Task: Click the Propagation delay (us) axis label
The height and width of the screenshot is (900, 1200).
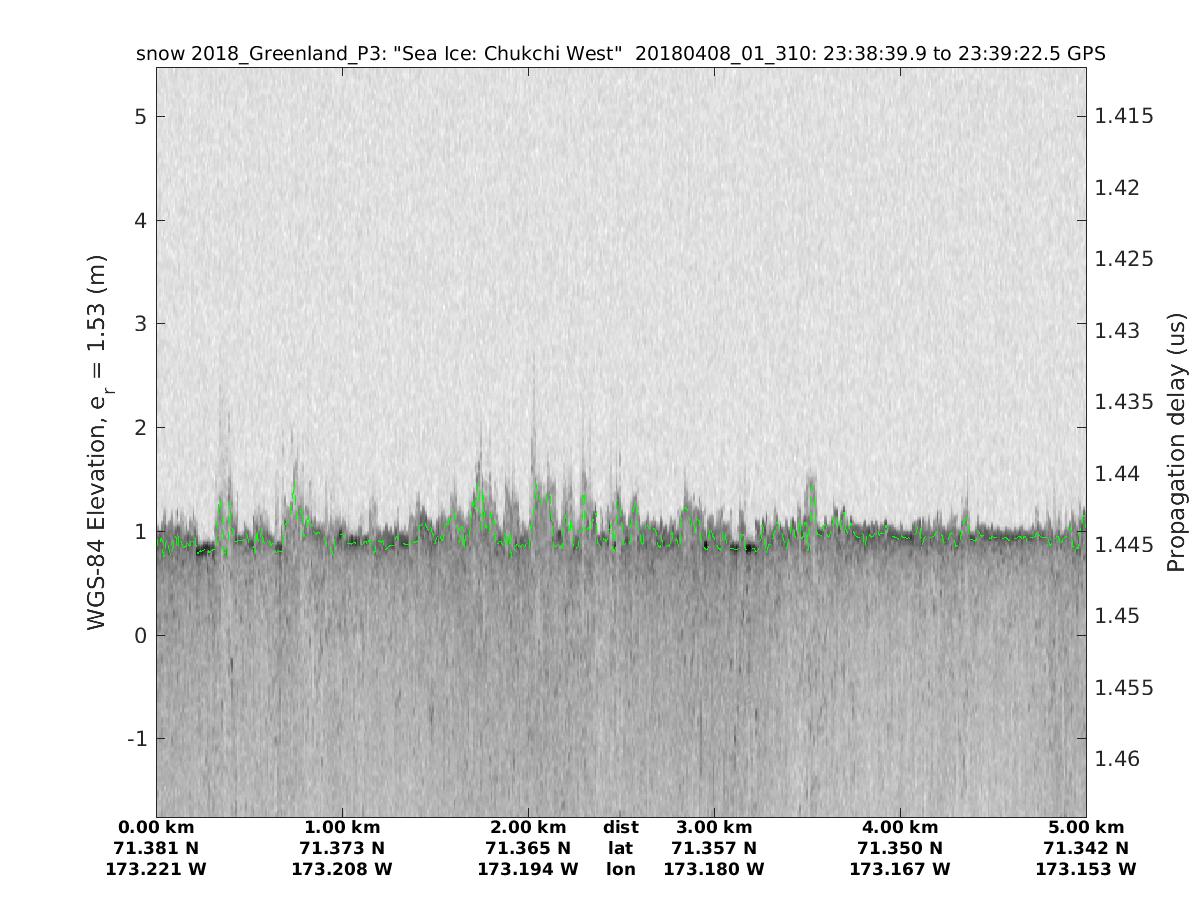Action: (1176, 443)
